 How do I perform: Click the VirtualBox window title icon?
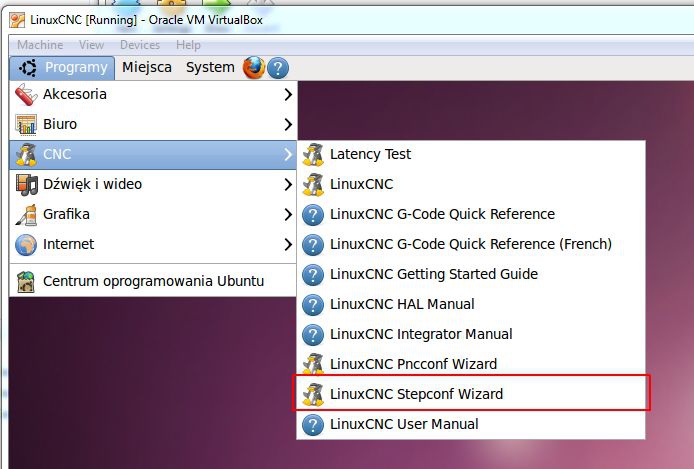pos(17,20)
